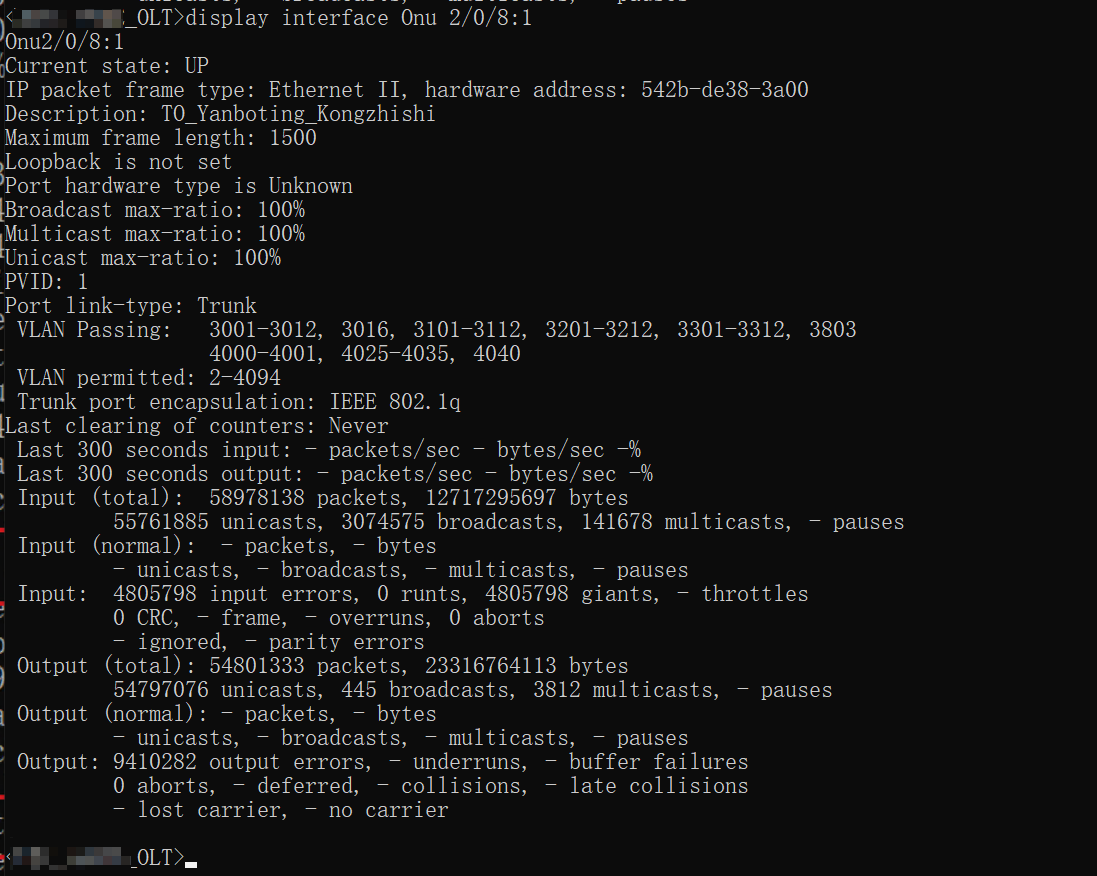Viewport: 1097px width, 876px height.
Task: Click the maximum frame length value 1500
Action: (293, 138)
